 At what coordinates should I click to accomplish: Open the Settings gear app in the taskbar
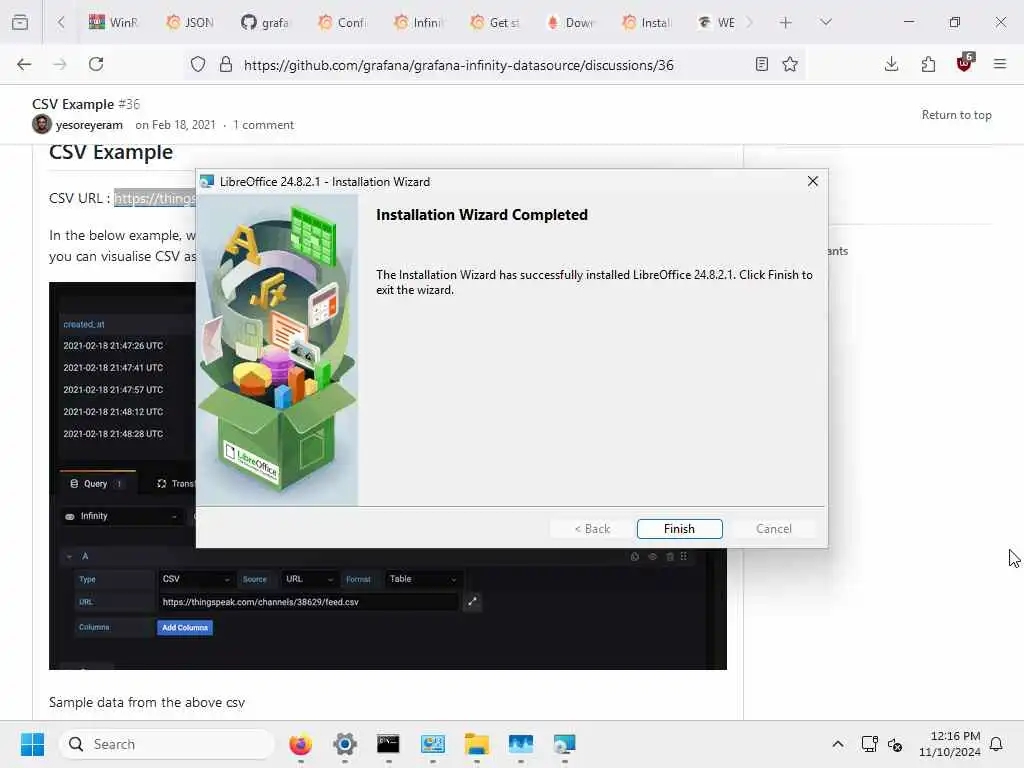click(345, 744)
